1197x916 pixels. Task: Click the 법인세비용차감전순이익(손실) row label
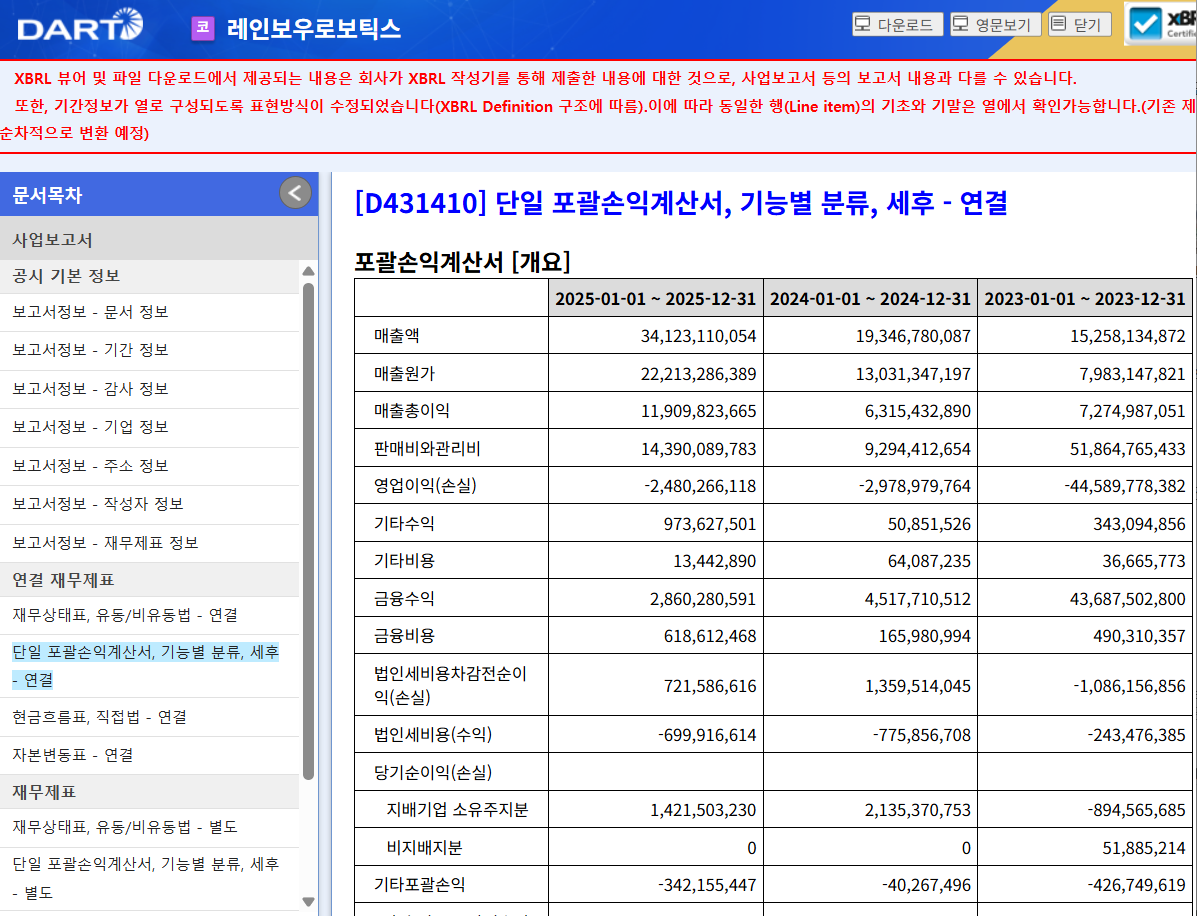[x=450, y=685]
